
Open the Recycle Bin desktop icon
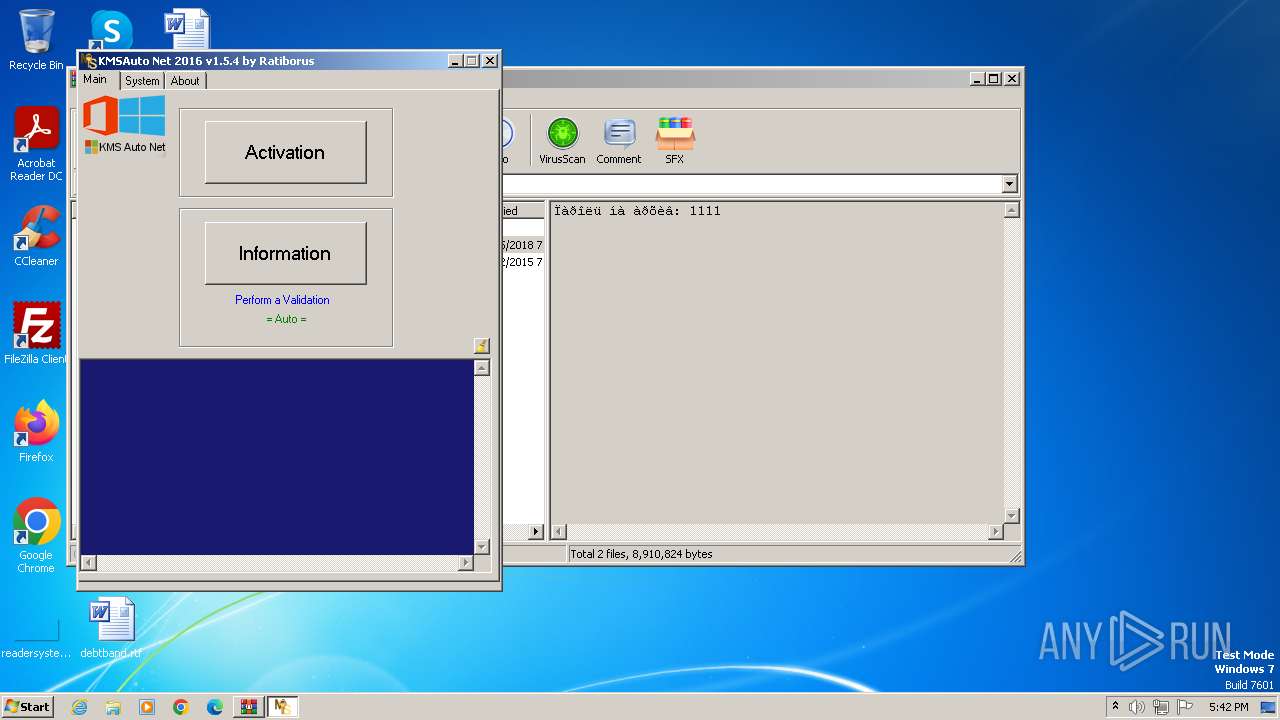36,40
